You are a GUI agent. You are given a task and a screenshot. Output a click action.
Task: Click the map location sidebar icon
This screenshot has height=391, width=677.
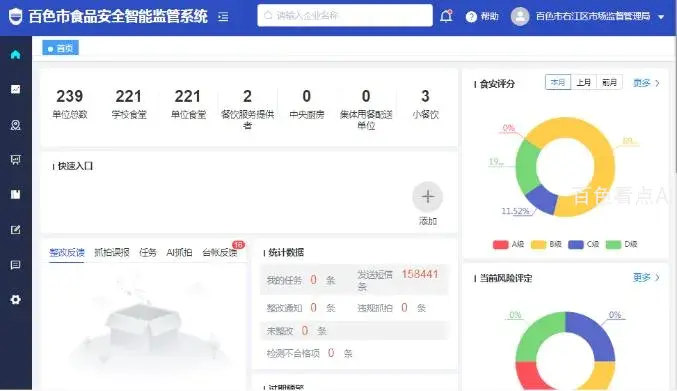[x=16, y=125]
